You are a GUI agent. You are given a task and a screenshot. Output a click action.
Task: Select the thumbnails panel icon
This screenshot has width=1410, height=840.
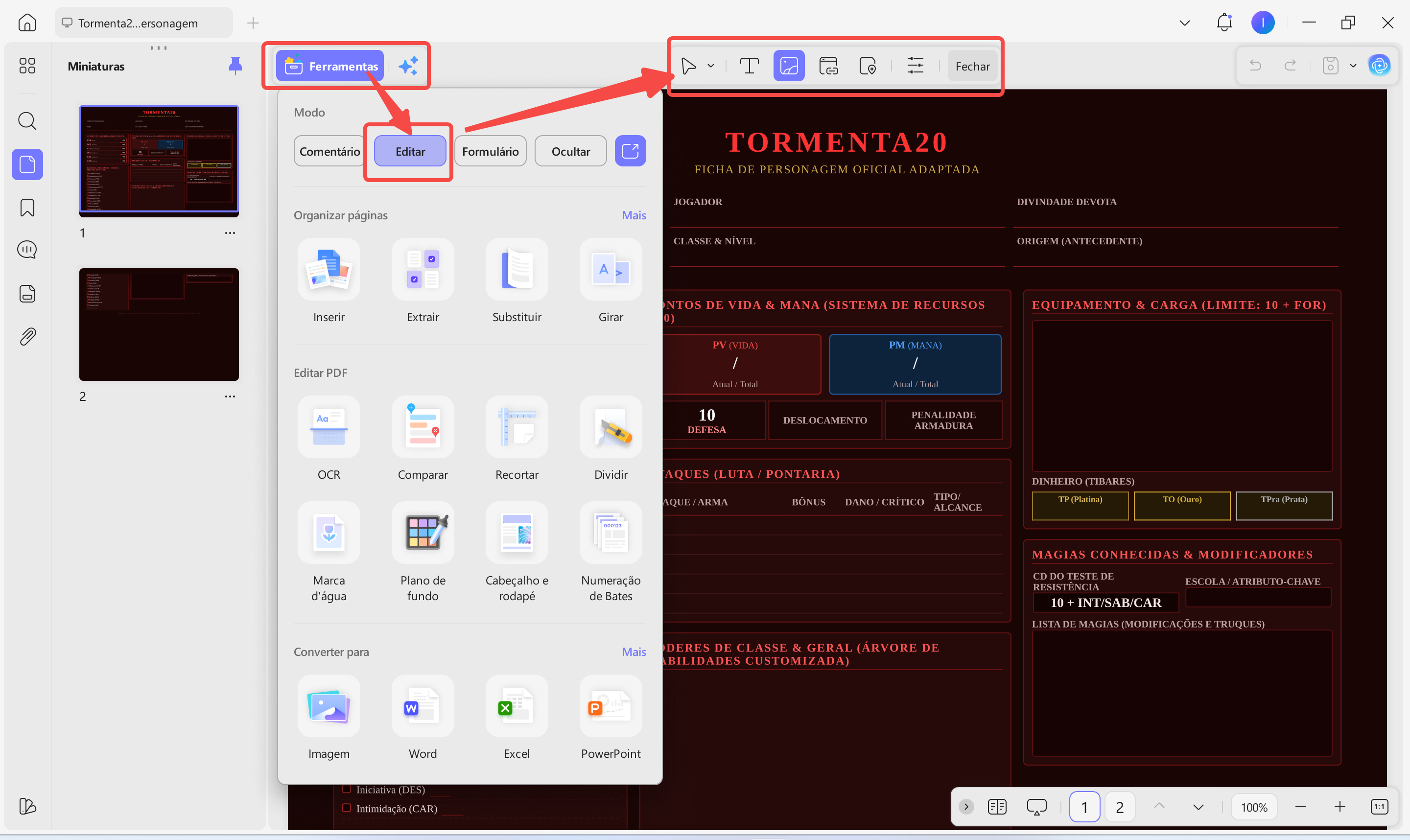tap(27, 164)
